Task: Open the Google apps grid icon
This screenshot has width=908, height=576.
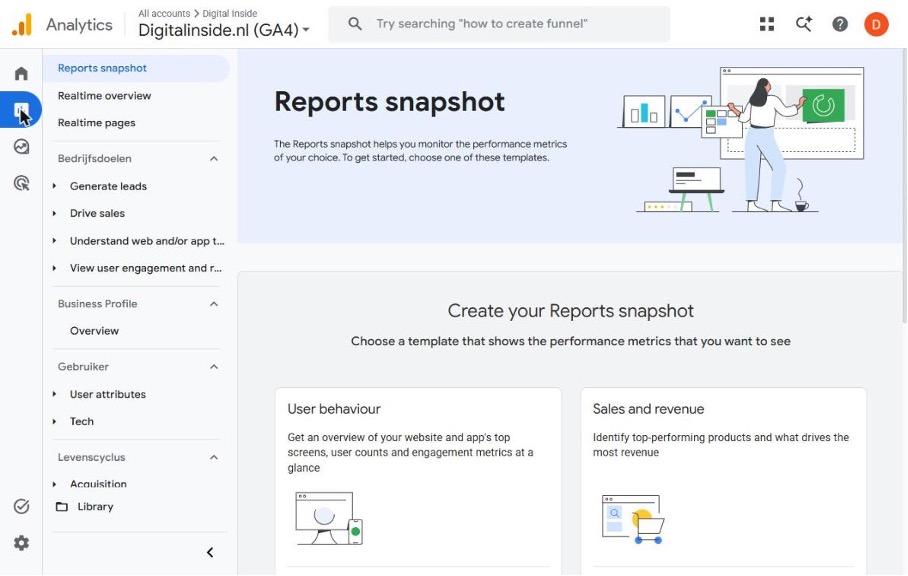Action: (x=767, y=24)
